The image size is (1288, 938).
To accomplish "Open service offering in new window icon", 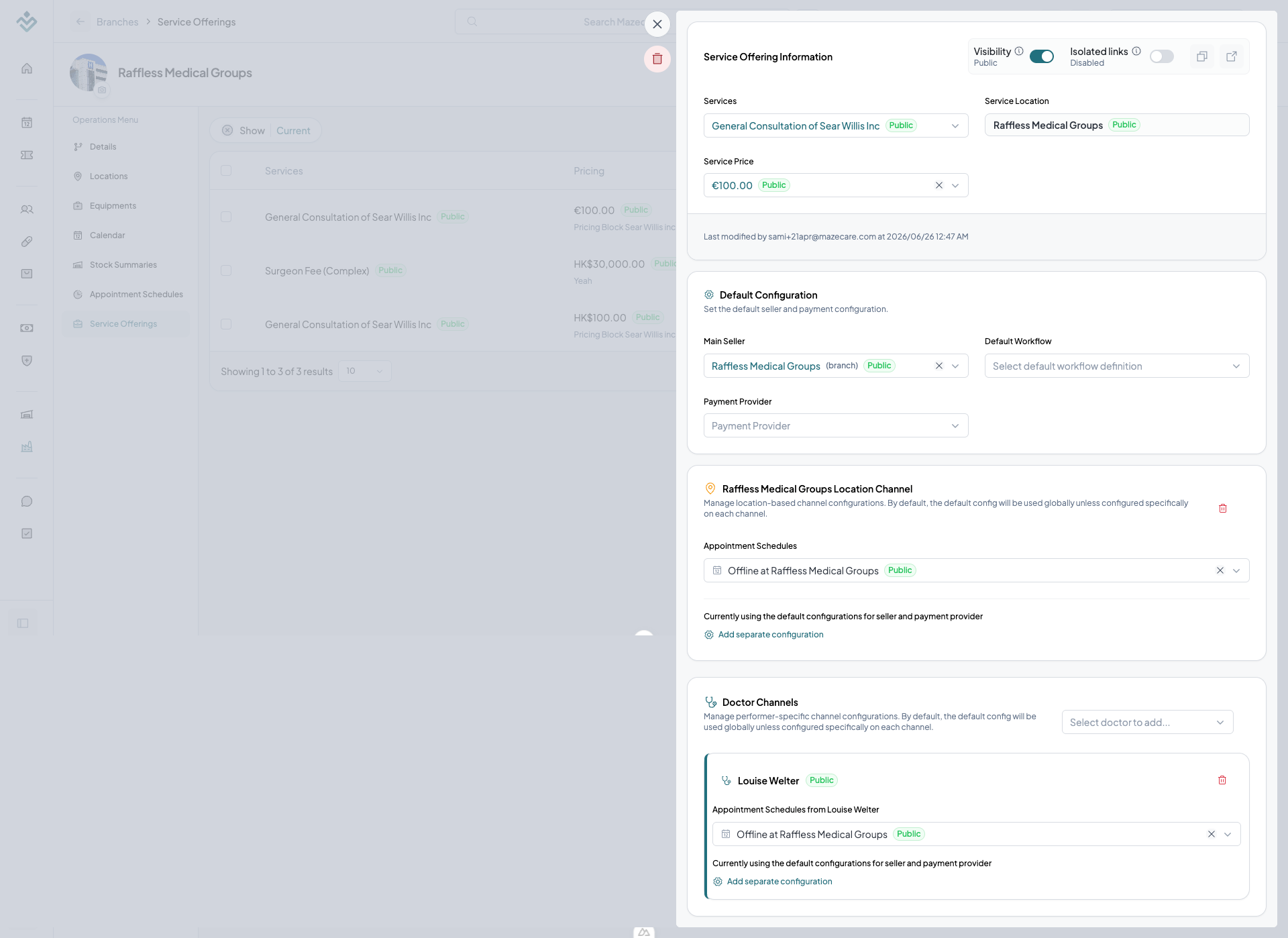I will click(1232, 56).
